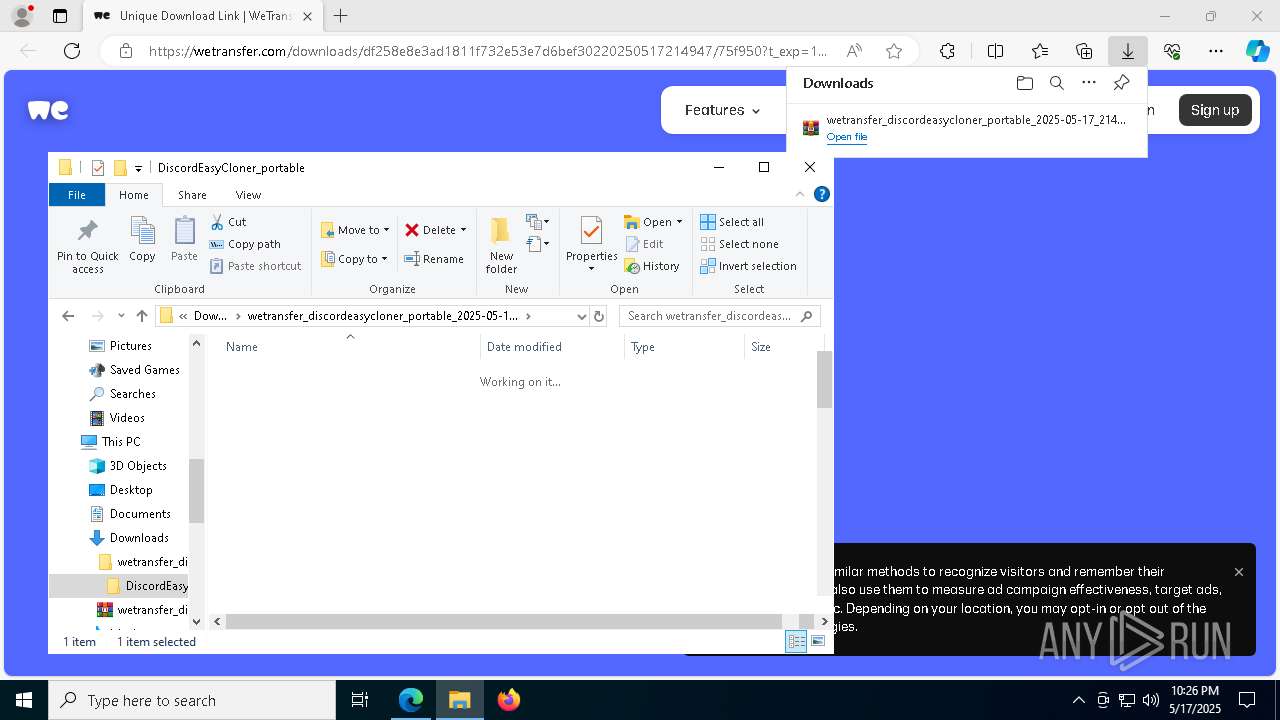The height and width of the screenshot is (720, 1280).
Task: Open a new browser tab
Action: click(x=341, y=16)
